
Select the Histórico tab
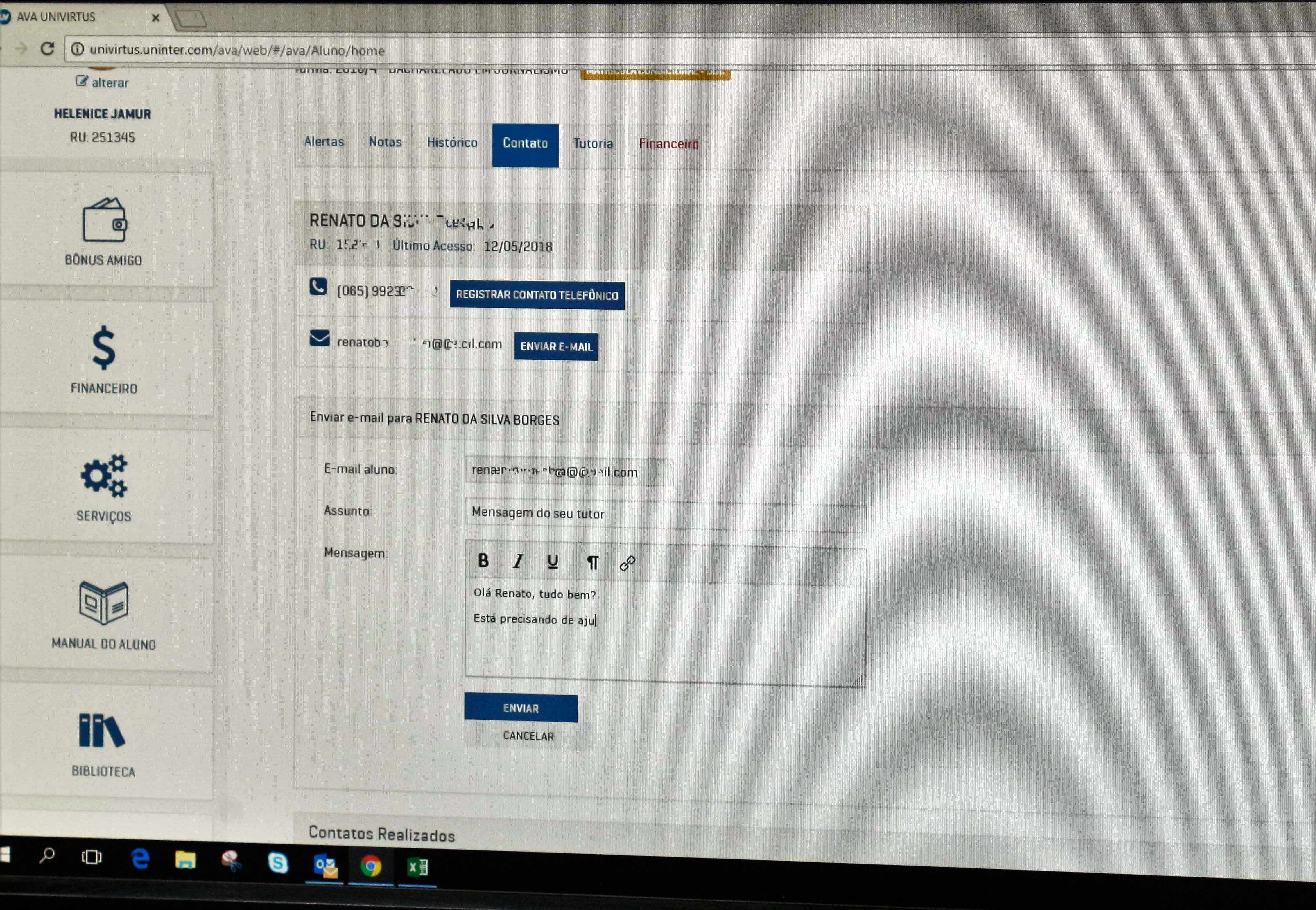pos(452,143)
